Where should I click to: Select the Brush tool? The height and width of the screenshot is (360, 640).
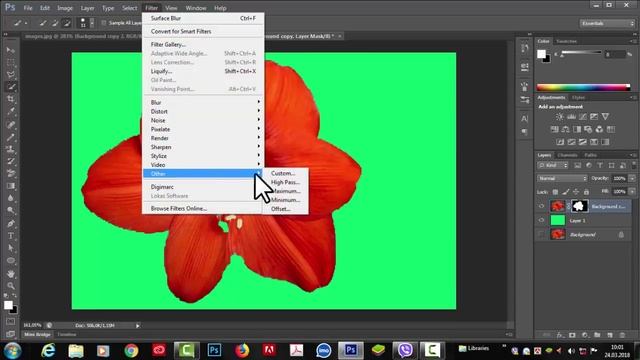tap(11, 137)
